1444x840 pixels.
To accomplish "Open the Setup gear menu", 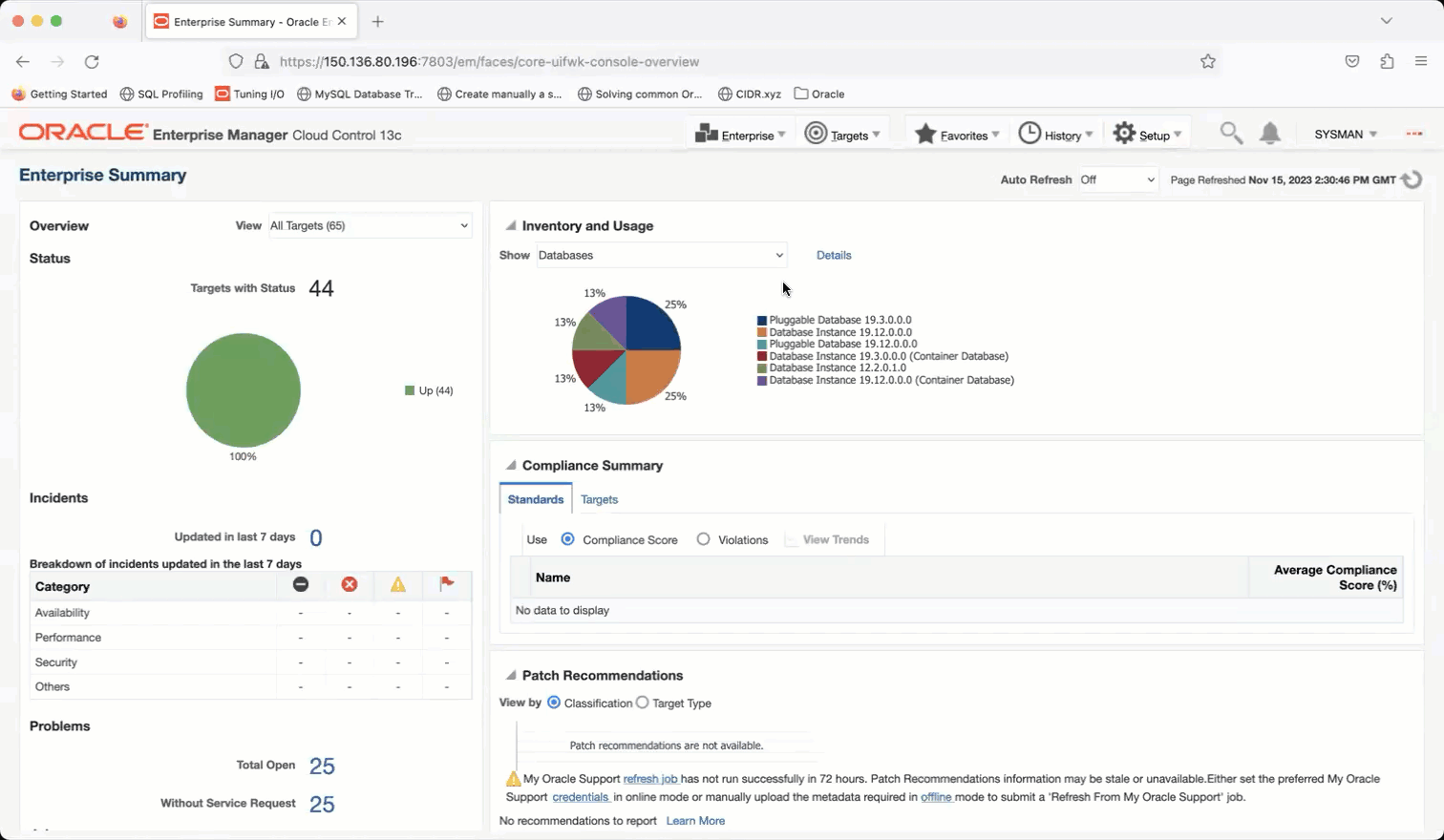I will (x=1147, y=135).
